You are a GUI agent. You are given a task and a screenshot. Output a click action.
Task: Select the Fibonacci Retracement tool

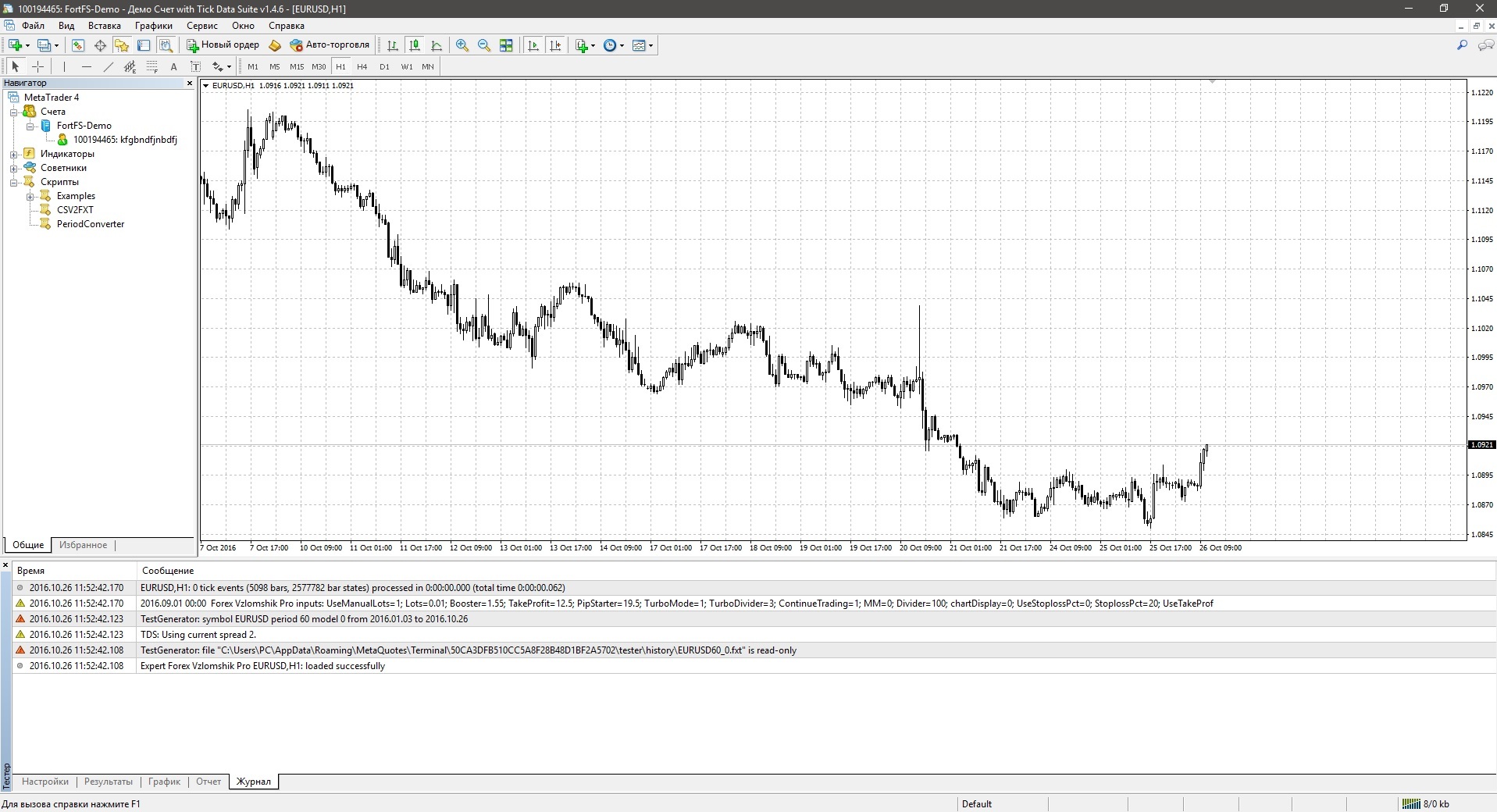tap(152, 66)
